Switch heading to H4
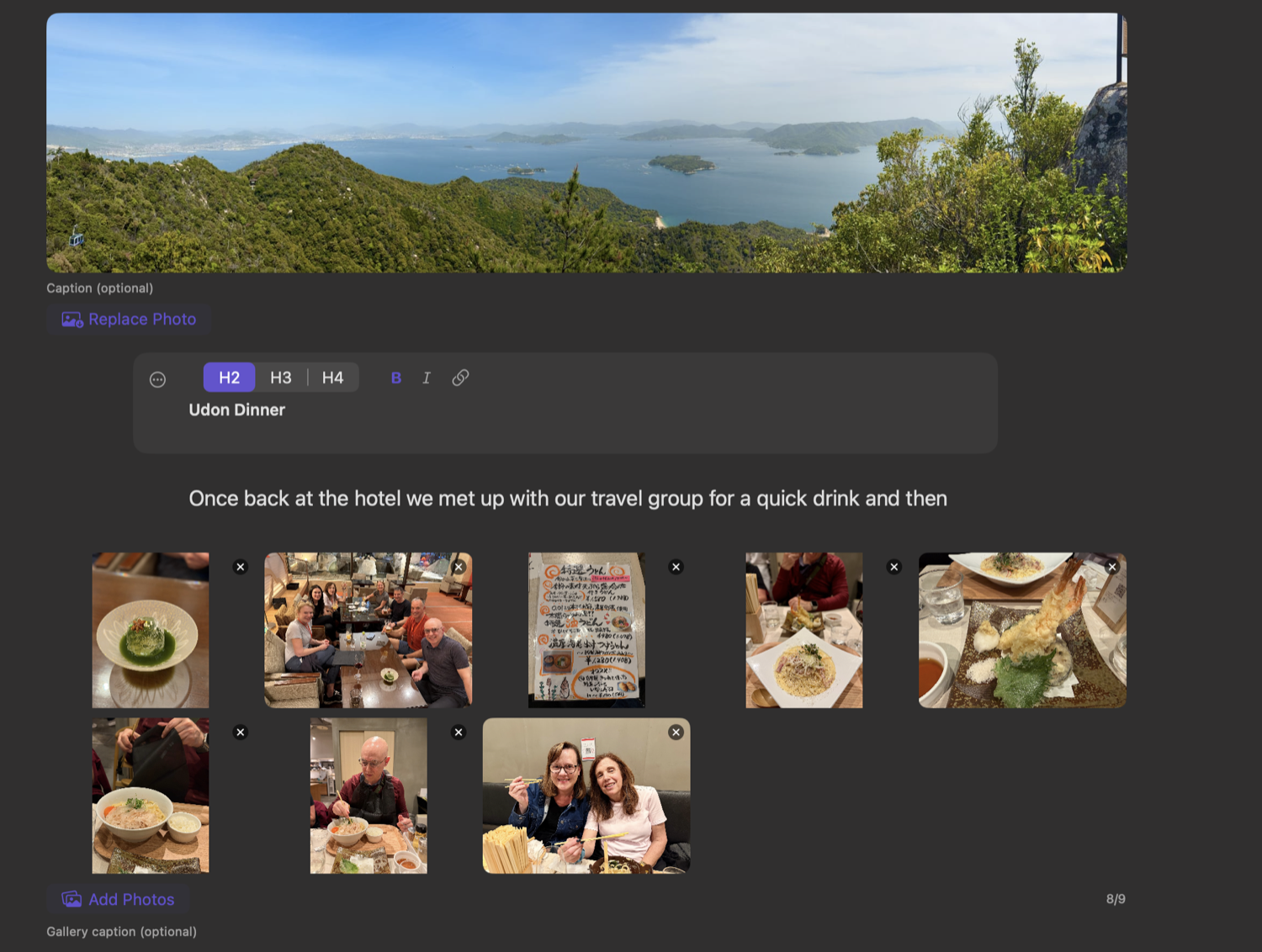The height and width of the screenshot is (952, 1262). (x=333, y=378)
